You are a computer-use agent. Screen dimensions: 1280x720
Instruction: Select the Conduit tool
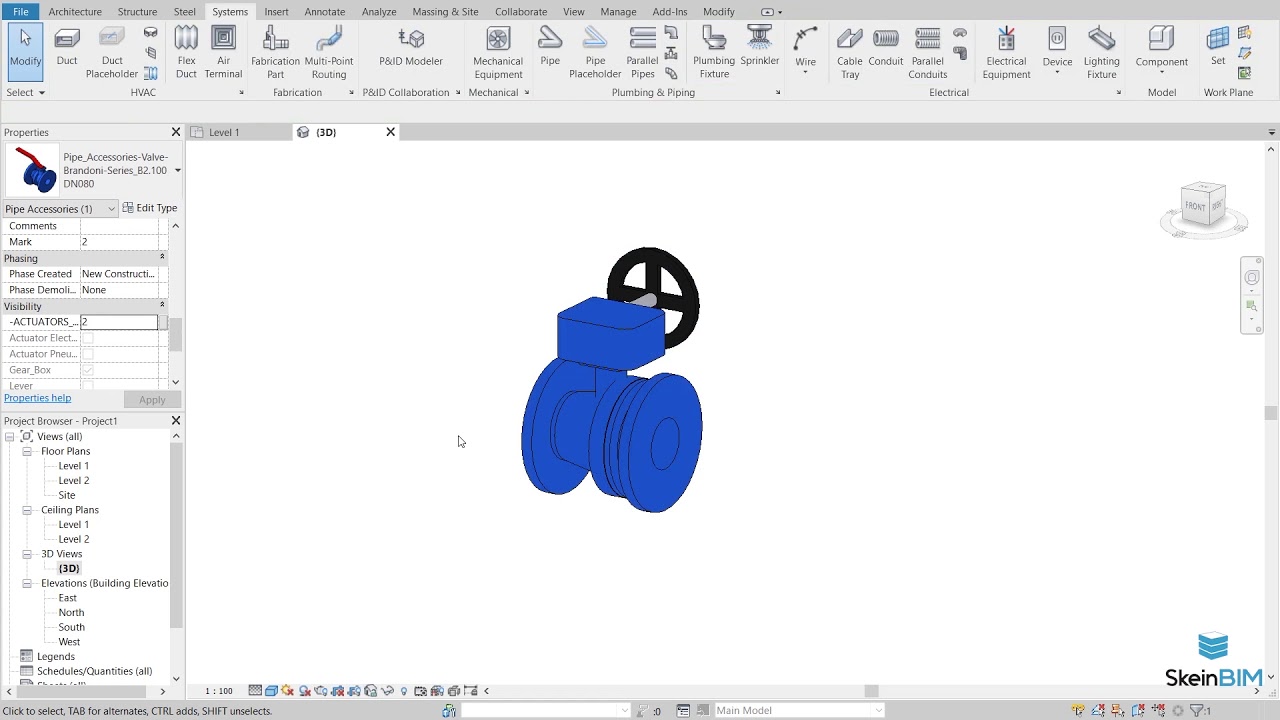tap(886, 48)
